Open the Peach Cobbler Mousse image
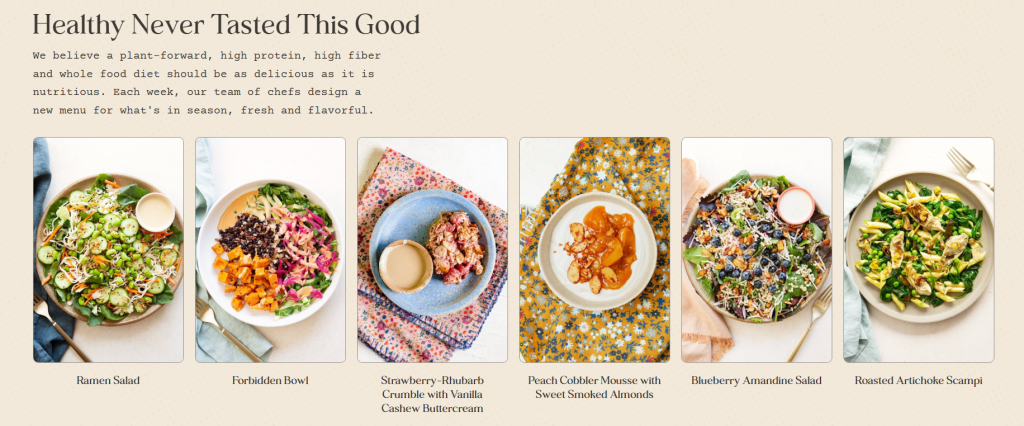The image size is (1024, 426). (x=594, y=250)
